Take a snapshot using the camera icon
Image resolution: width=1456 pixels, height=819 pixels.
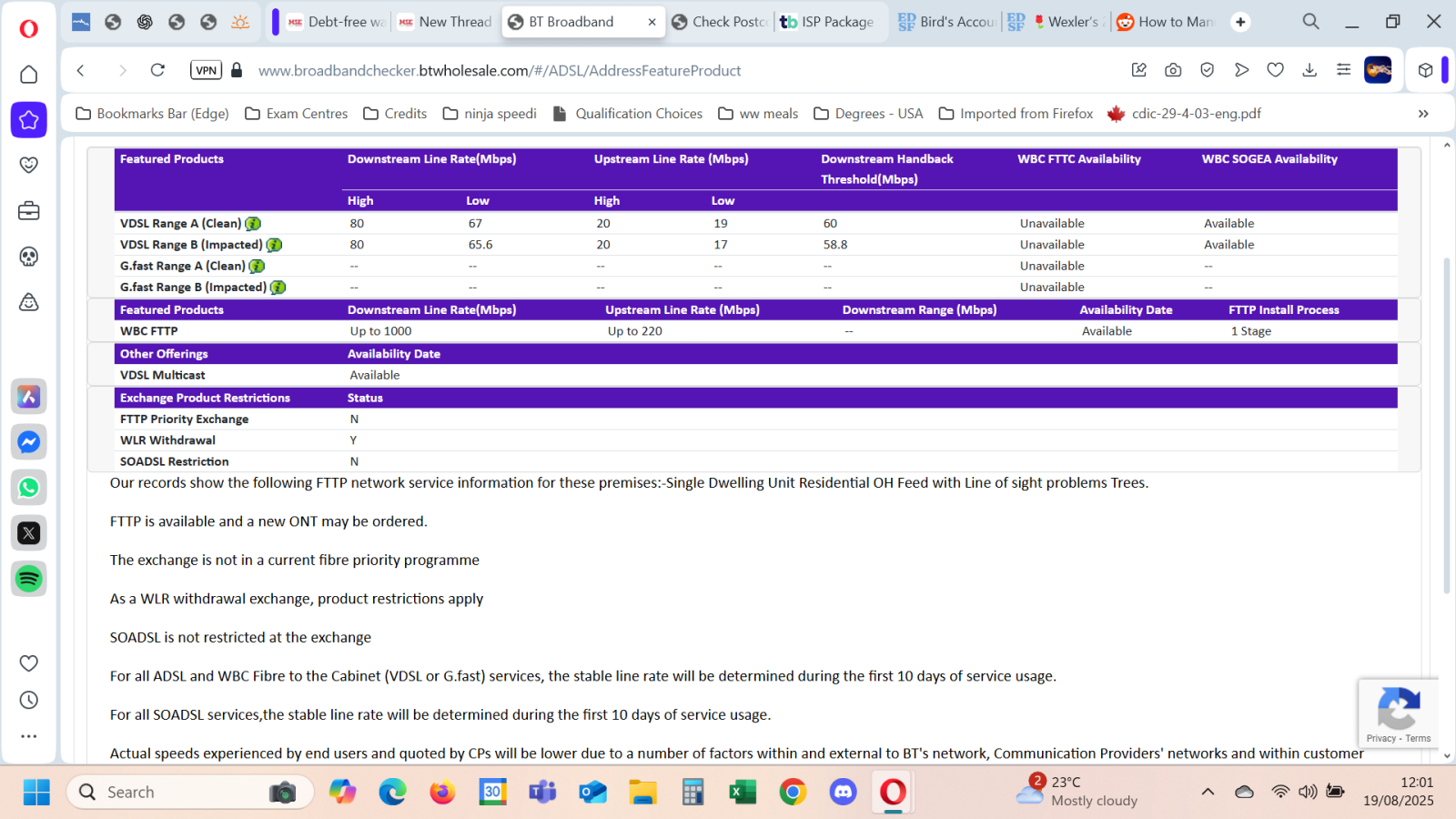click(x=1173, y=70)
